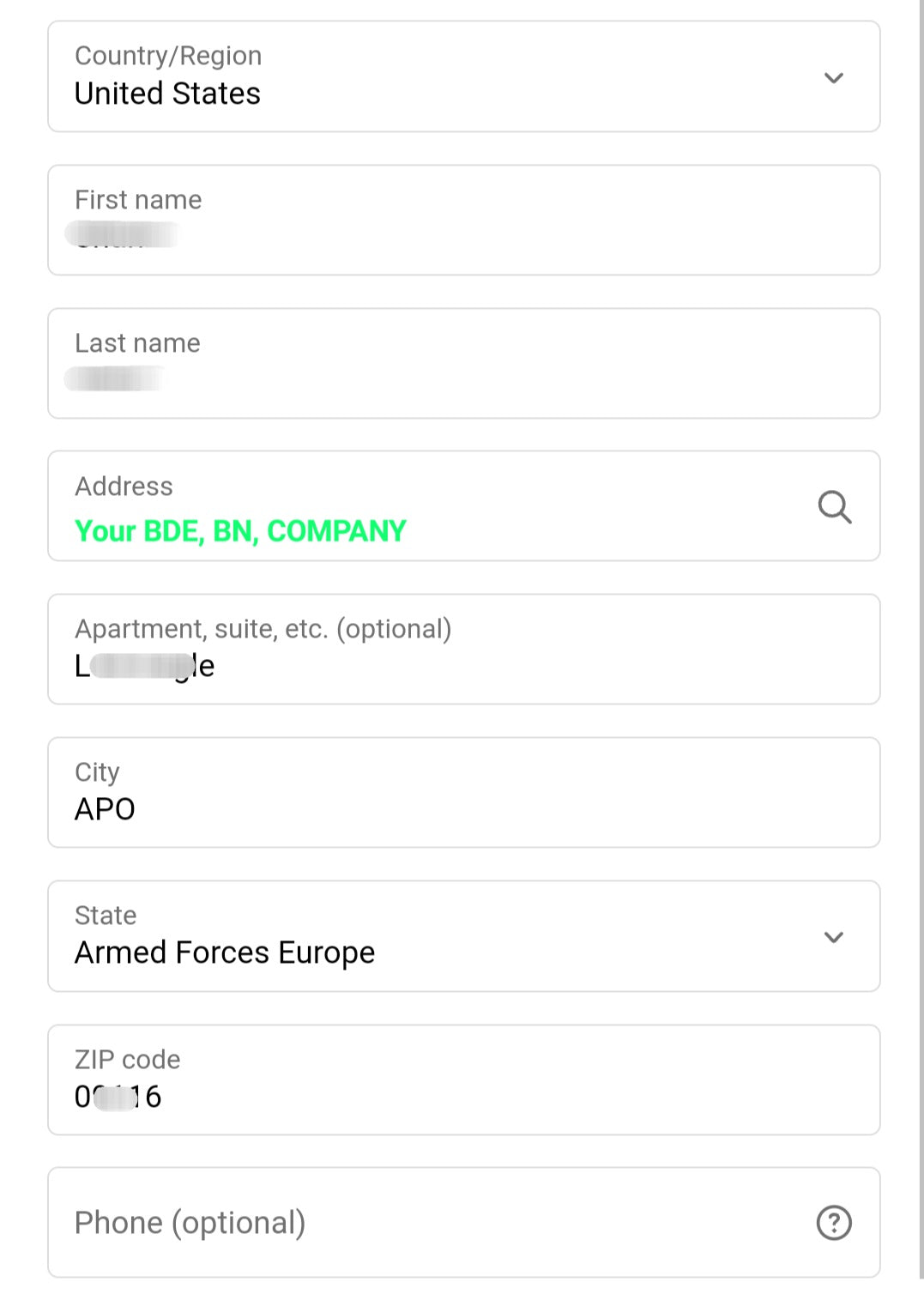
Task: Focus the Phone (optional) field
Action: pos(429,1223)
